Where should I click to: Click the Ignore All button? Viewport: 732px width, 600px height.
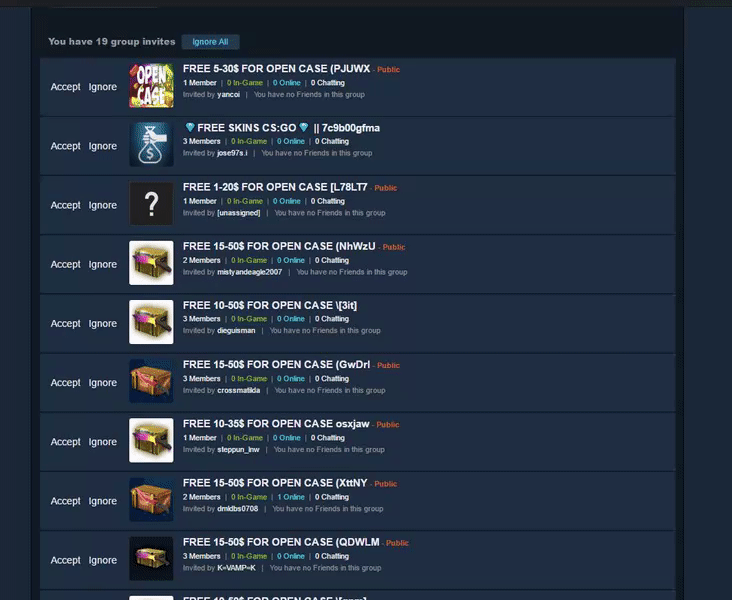click(x=211, y=42)
